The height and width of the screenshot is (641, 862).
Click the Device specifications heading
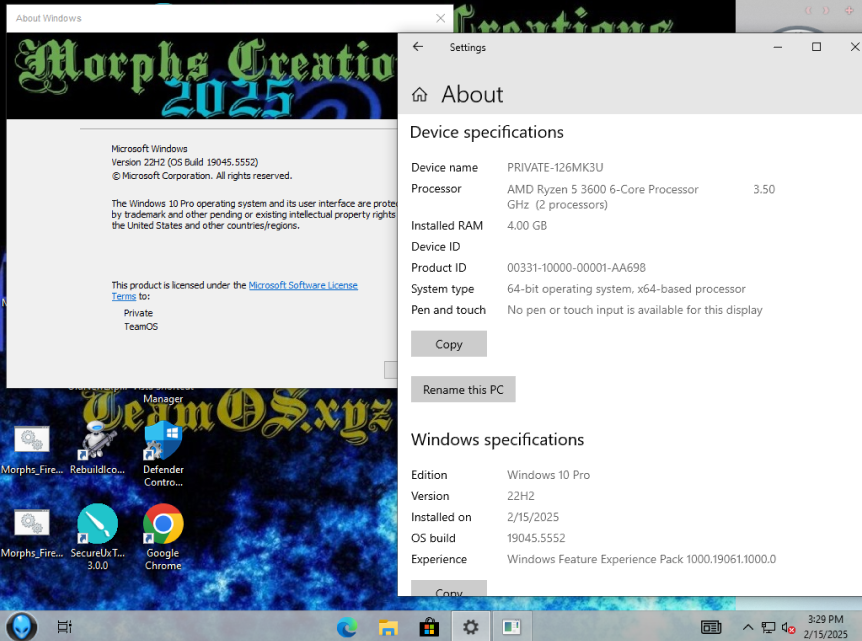tap(487, 132)
